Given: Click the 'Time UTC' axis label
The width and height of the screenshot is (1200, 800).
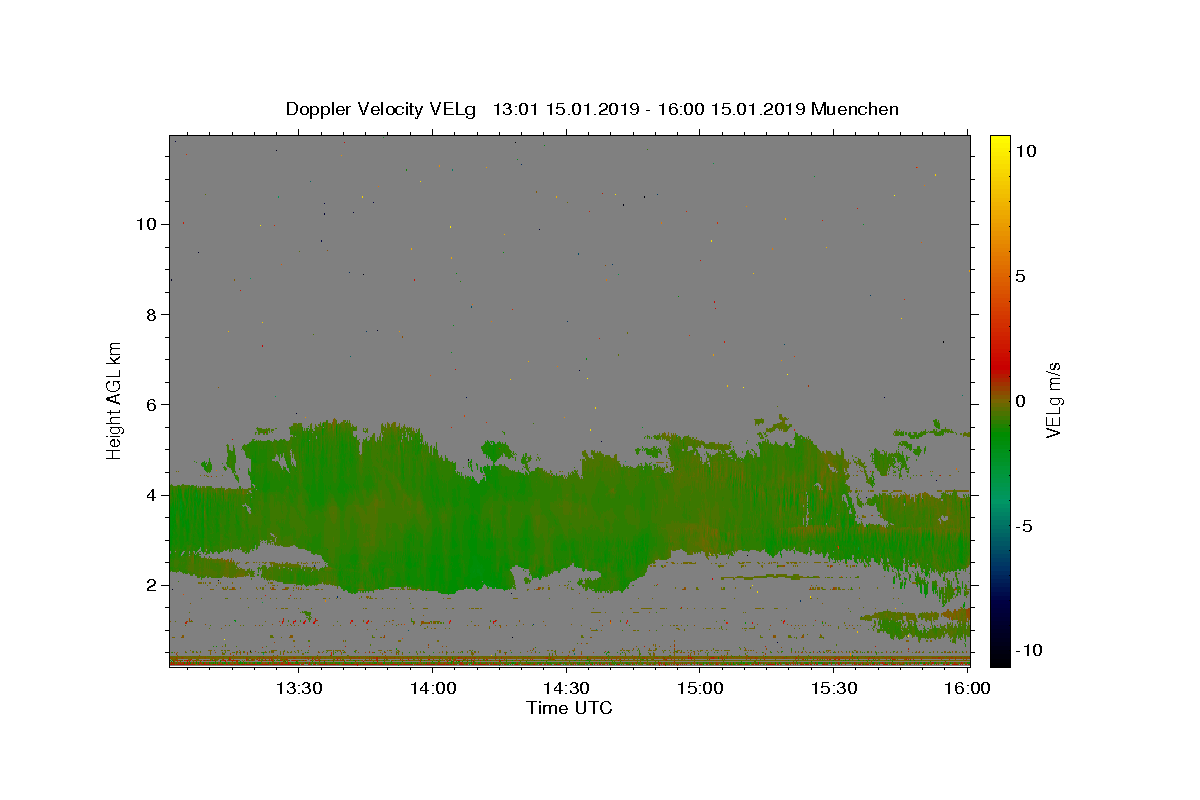Looking at the screenshot, I should [569, 708].
